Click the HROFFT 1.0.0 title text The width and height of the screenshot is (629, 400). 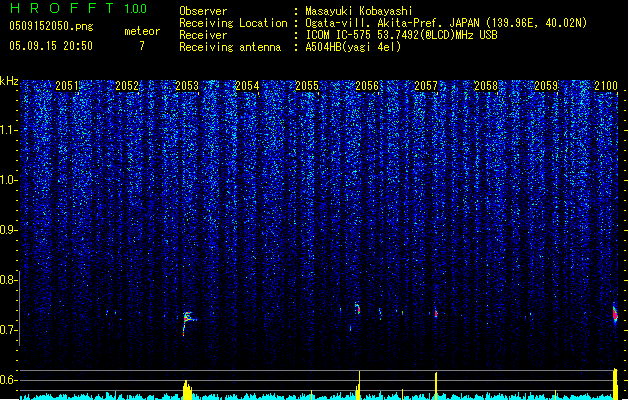(x=78, y=8)
